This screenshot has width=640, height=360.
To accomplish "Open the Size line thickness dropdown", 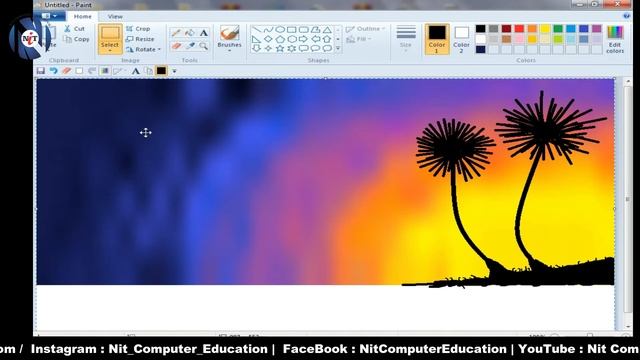I will pyautogui.click(x=406, y=39).
